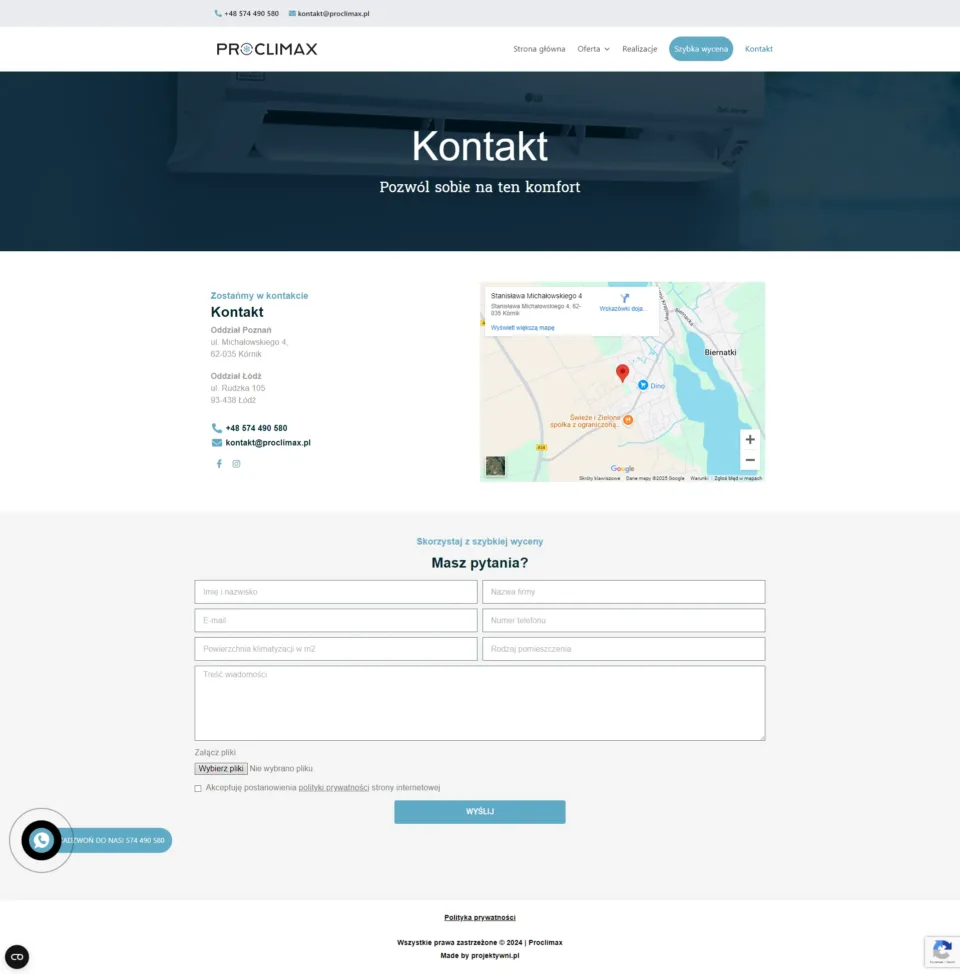Open the Facebook profile icon
This screenshot has height=974, width=960.
[x=219, y=464]
